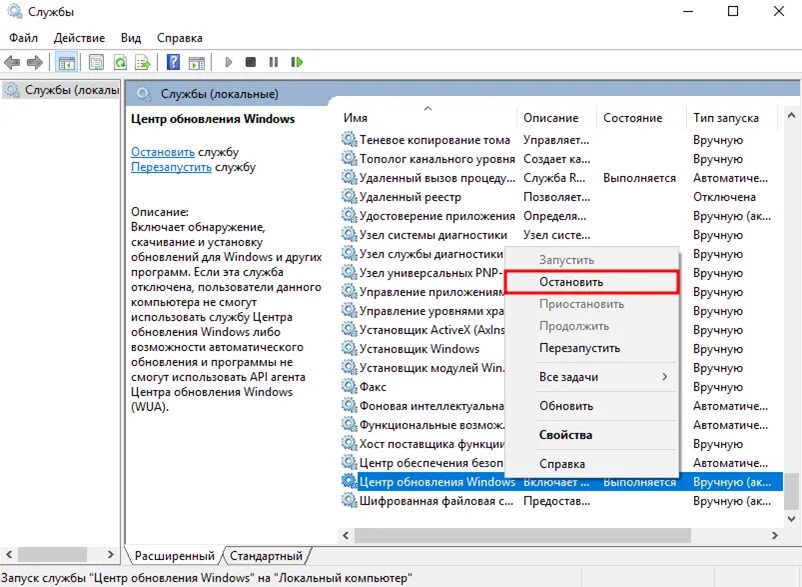The height and width of the screenshot is (587, 802).
Task: Click the blue Help question-mark icon
Action: pyautogui.click(x=173, y=62)
